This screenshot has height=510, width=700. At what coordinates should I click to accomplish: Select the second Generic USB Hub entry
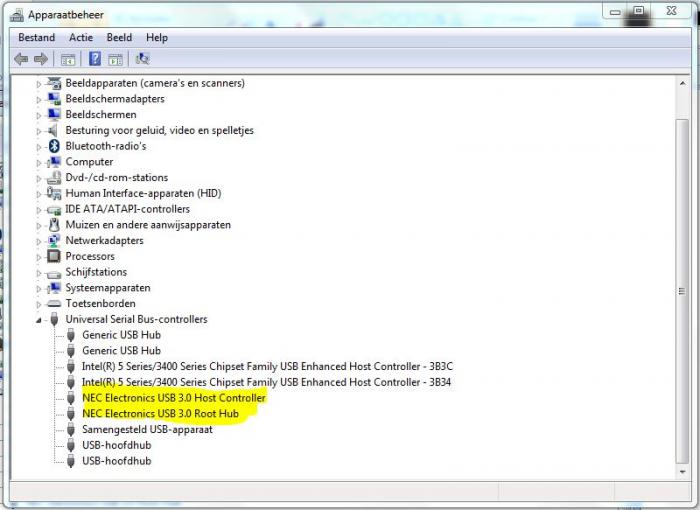click(x=121, y=351)
